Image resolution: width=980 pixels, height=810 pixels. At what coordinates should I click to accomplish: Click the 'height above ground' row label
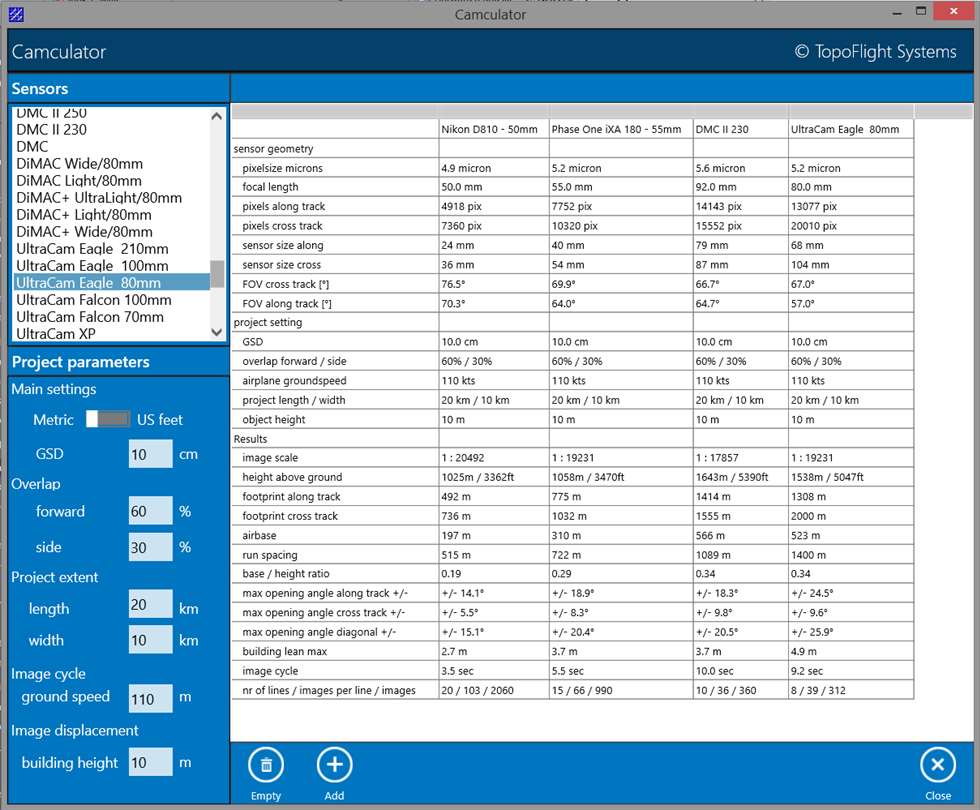tap(292, 477)
